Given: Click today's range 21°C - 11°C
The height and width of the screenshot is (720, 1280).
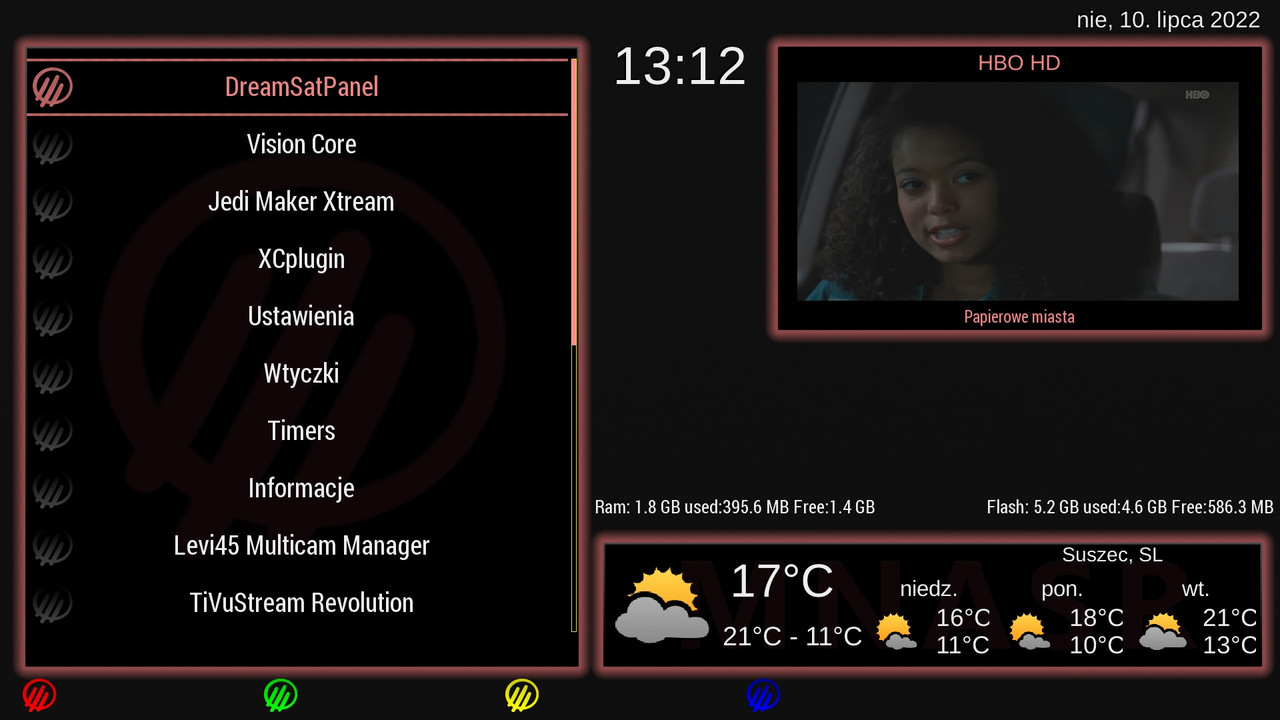Looking at the screenshot, I should click(x=792, y=636).
